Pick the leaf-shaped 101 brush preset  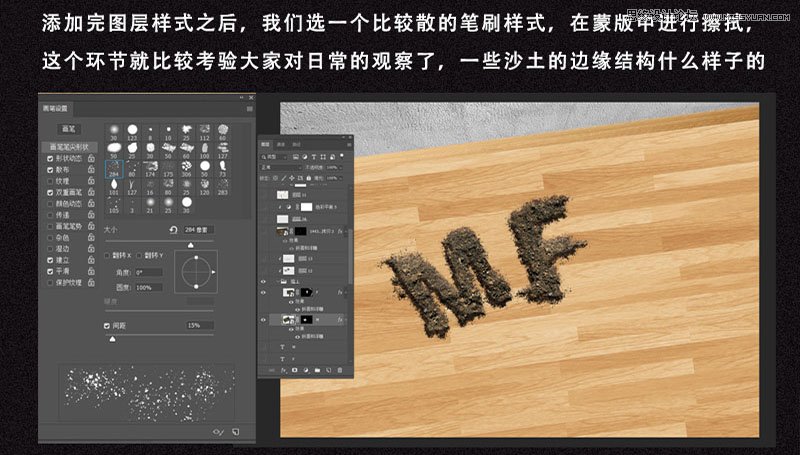(114, 187)
